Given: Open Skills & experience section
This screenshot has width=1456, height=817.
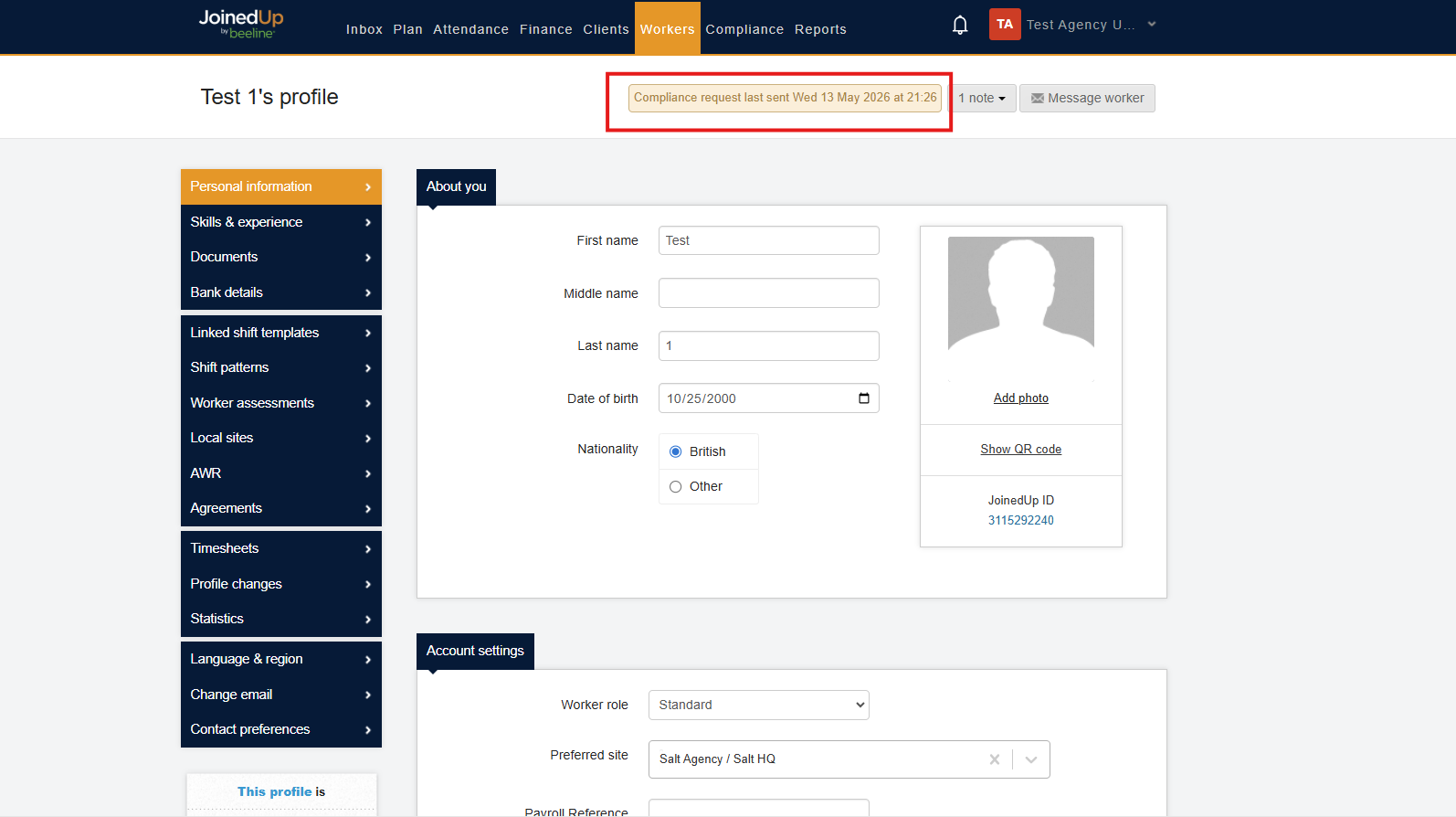Looking at the screenshot, I should pos(281,222).
